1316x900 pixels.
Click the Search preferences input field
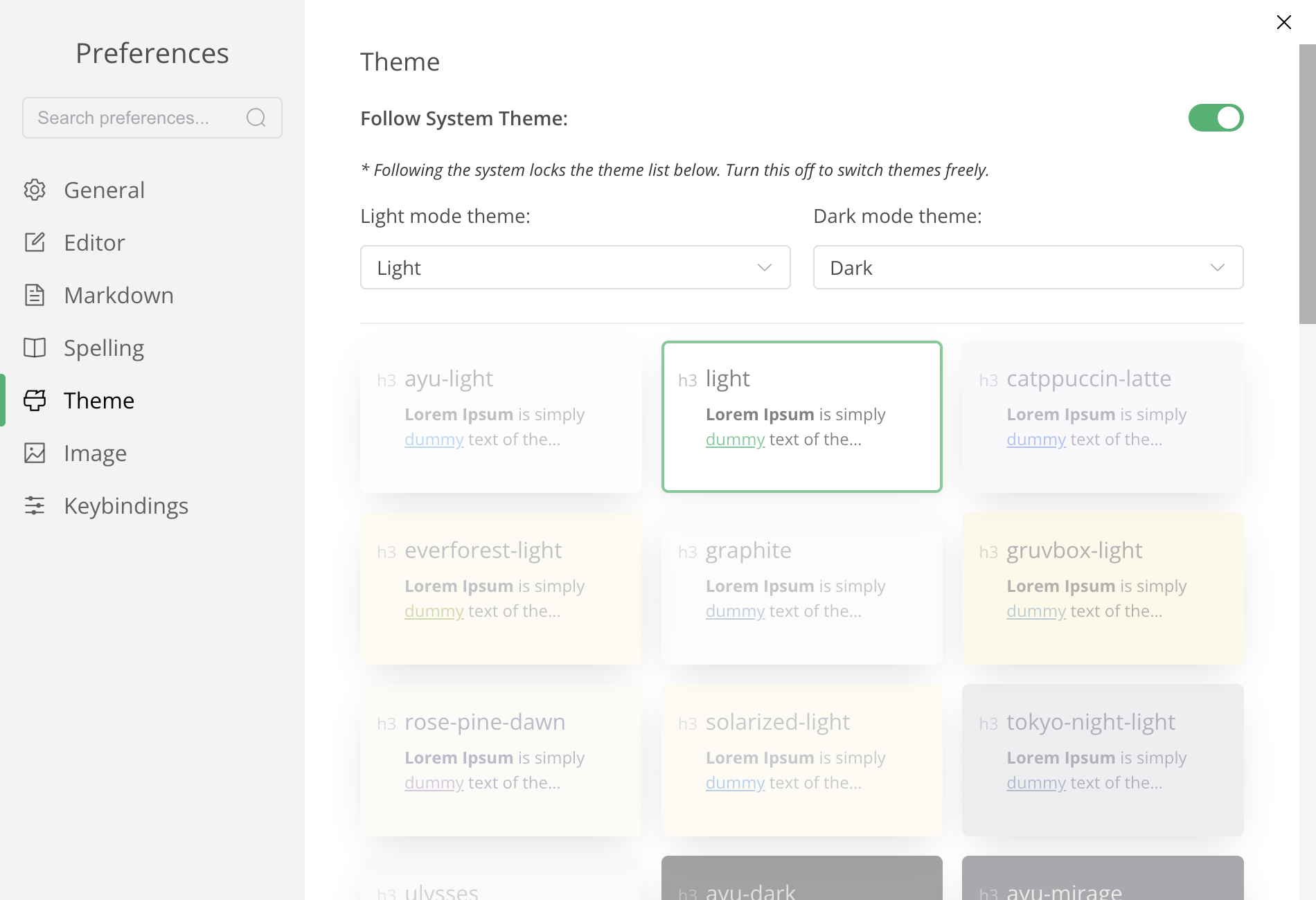152,118
